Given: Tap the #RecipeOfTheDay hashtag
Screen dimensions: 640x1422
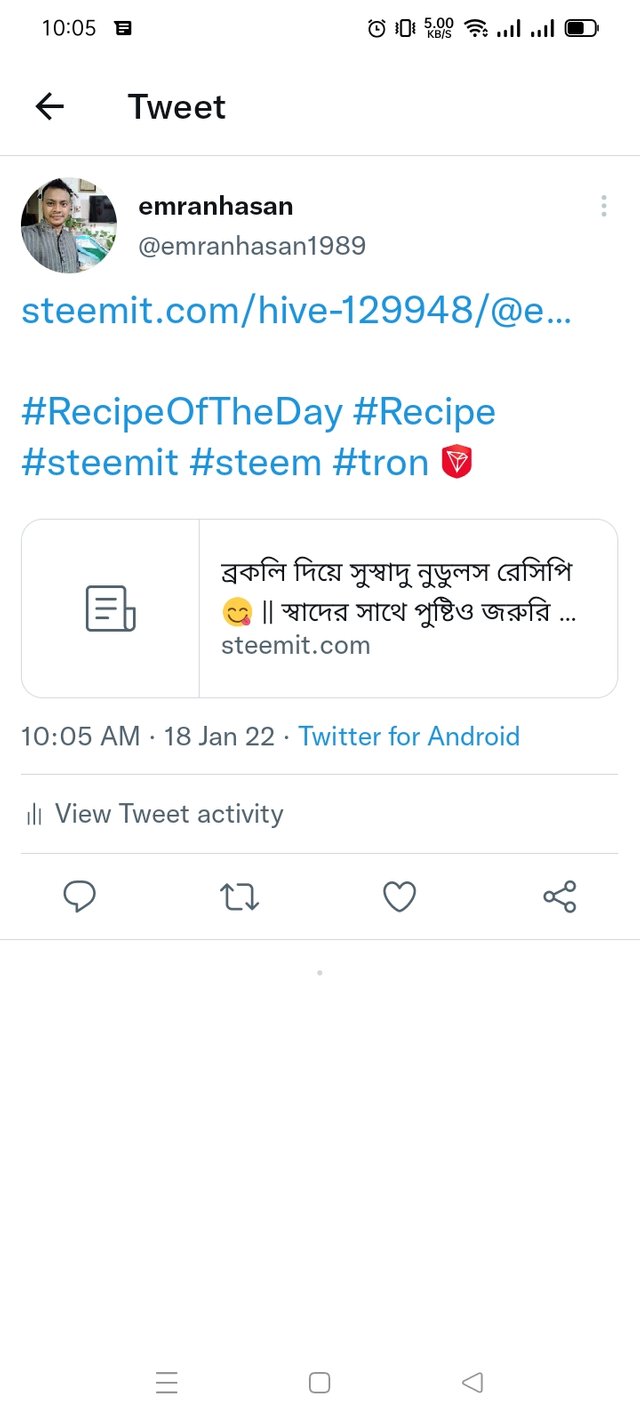Looking at the screenshot, I should pos(180,411).
